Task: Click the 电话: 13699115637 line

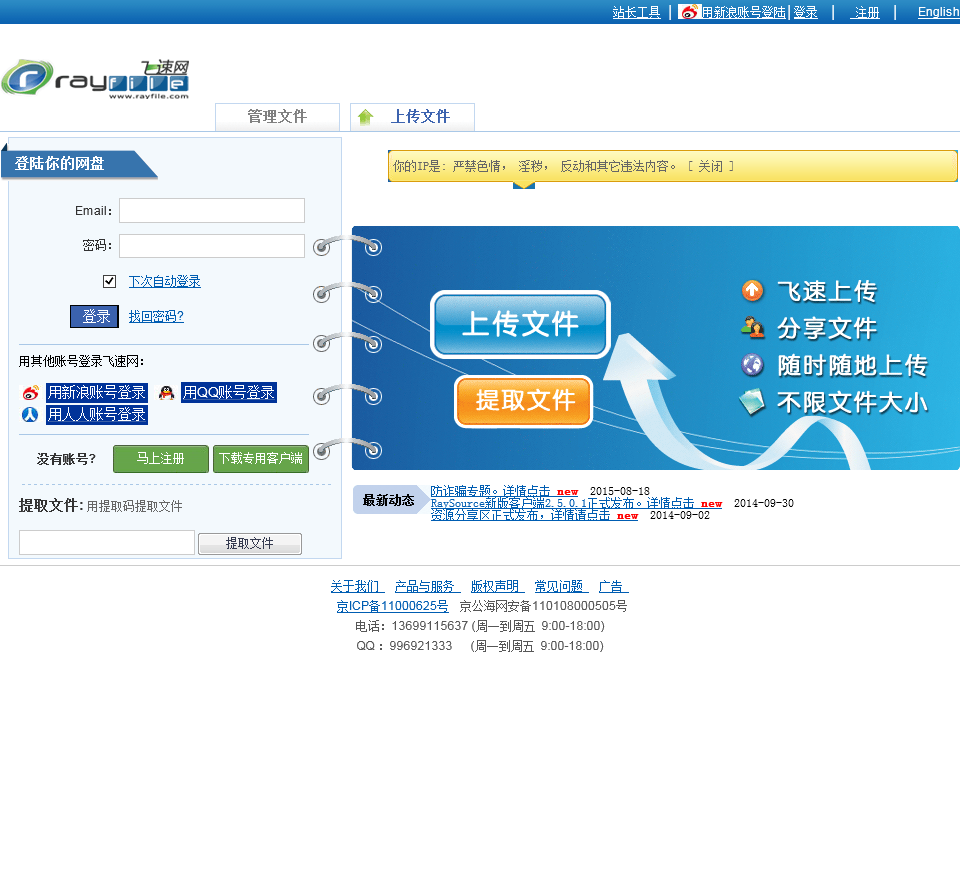Action: tap(480, 626)
